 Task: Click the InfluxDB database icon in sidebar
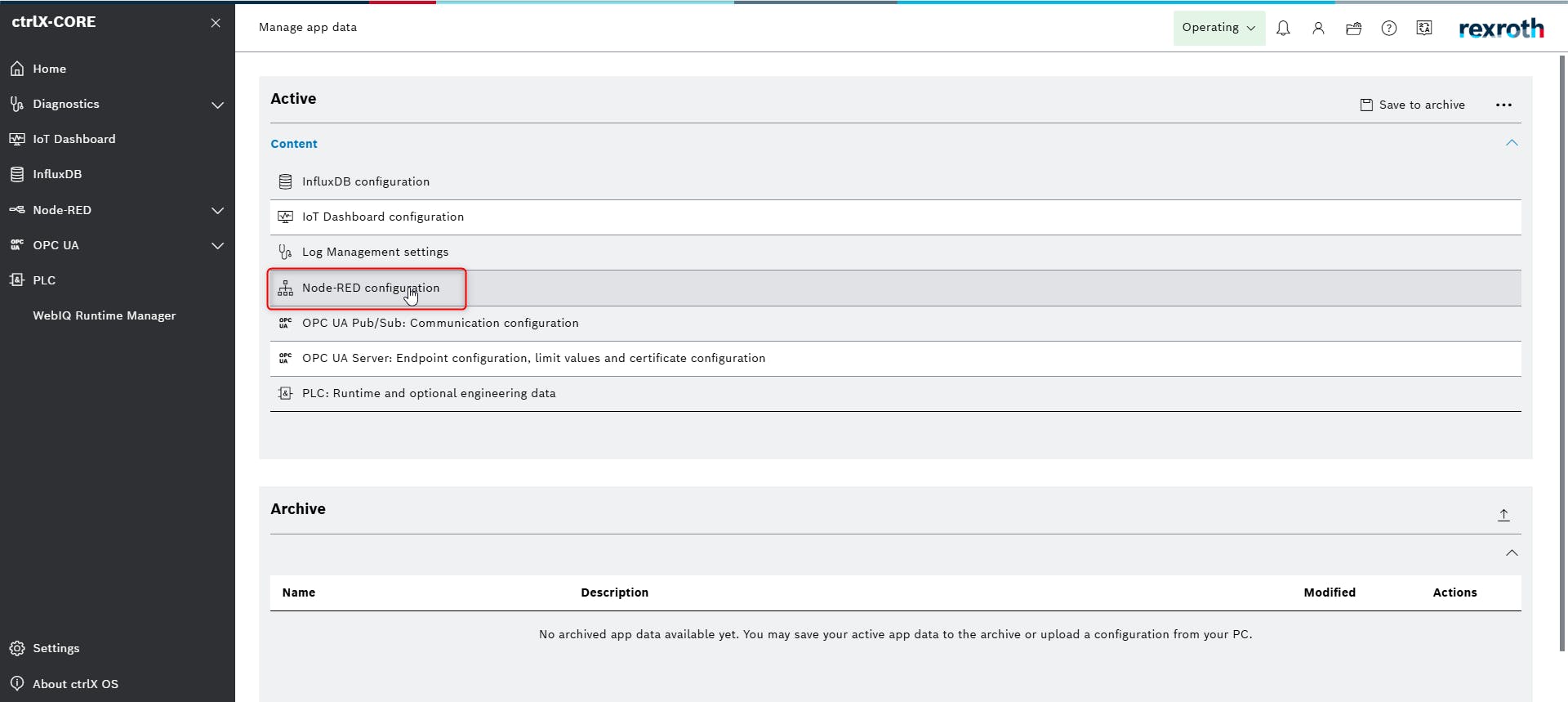17,174
